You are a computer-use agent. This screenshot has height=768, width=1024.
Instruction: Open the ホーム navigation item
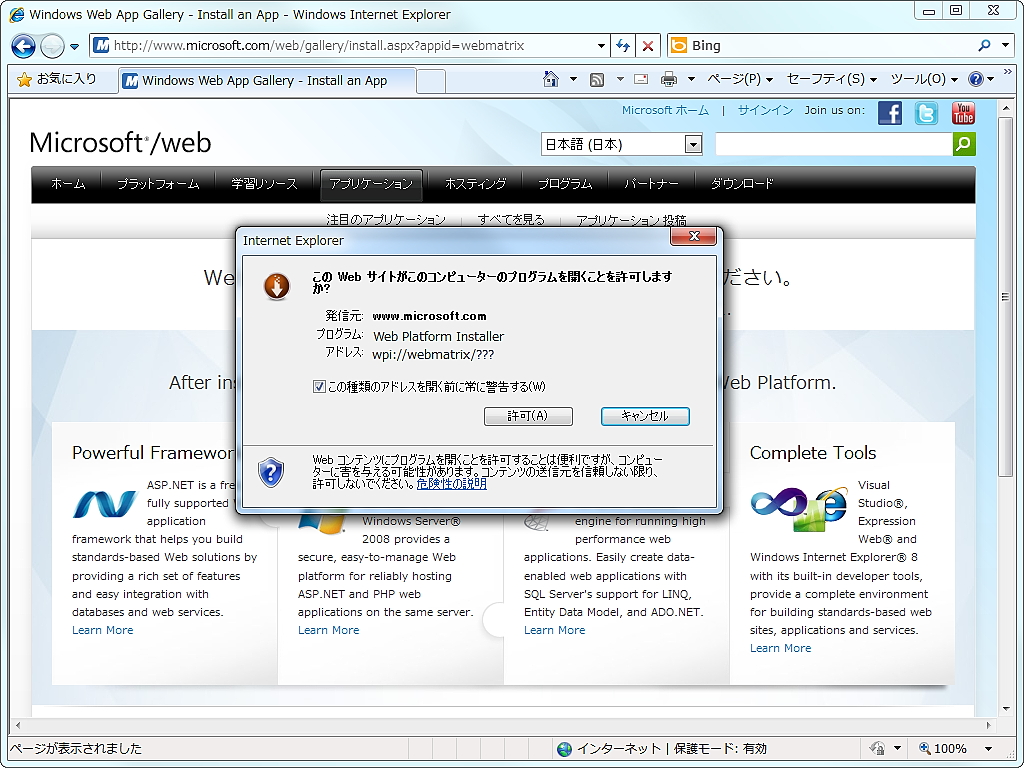tap(68, 184)
